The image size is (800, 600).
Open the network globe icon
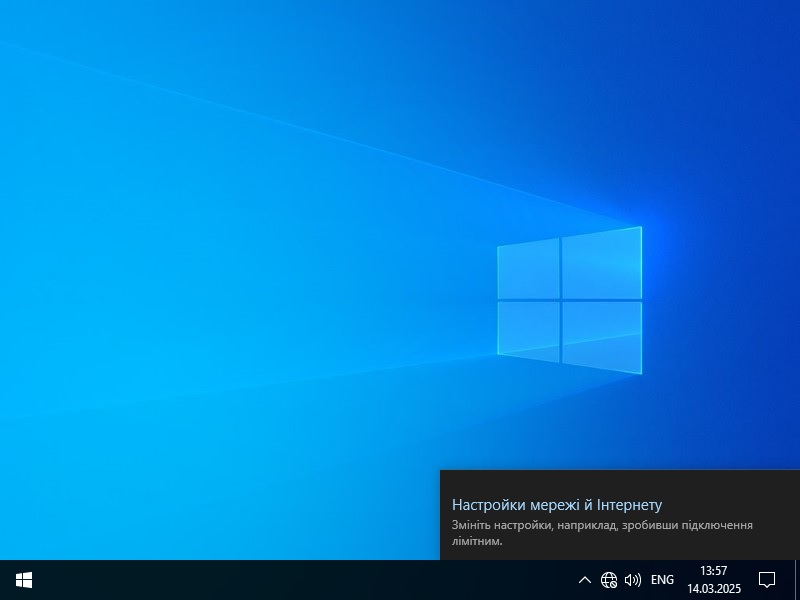[x=608, y=580]
